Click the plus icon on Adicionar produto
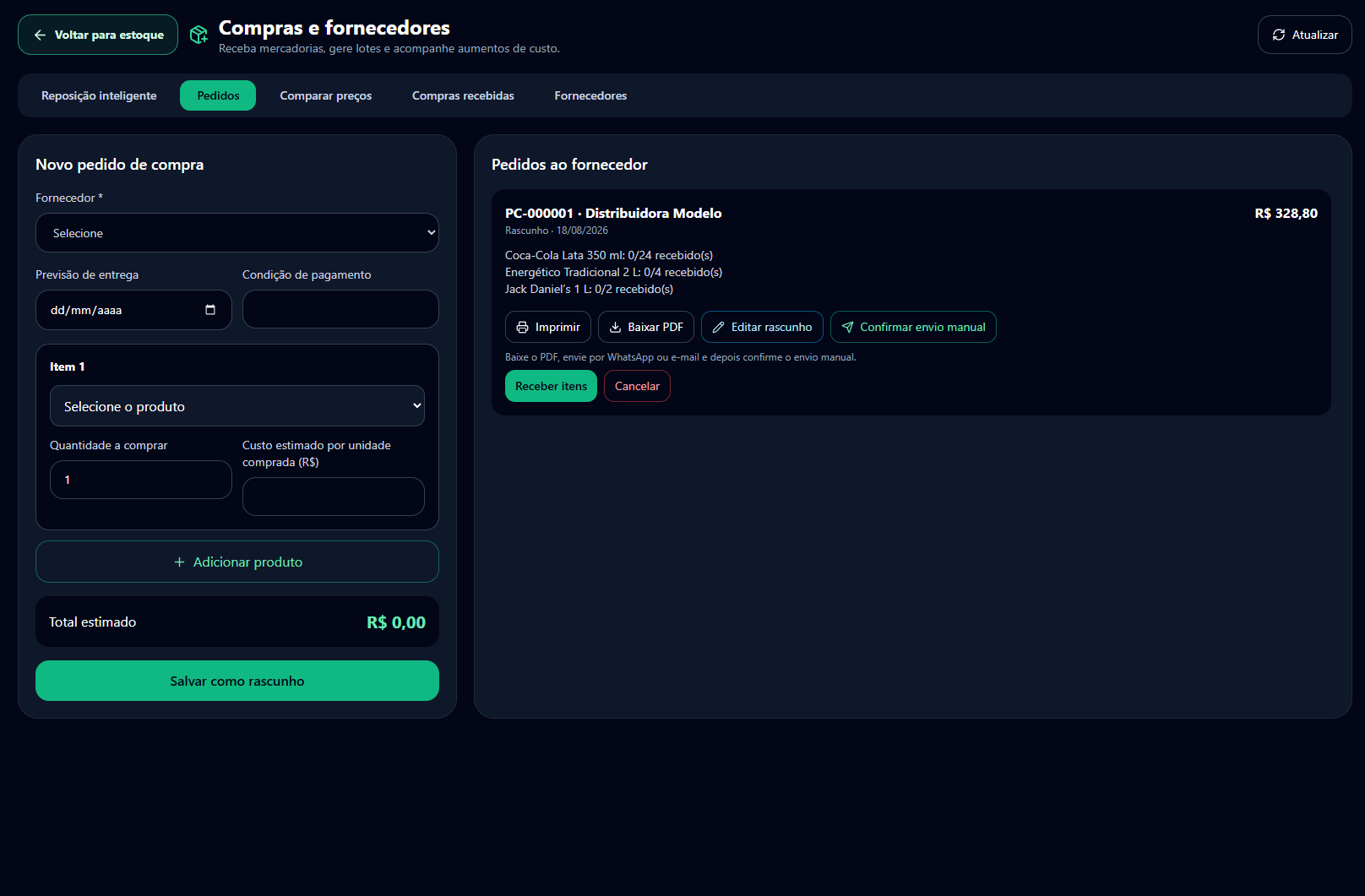Viewport: 1365px width, 896px height. pos(179,562)
